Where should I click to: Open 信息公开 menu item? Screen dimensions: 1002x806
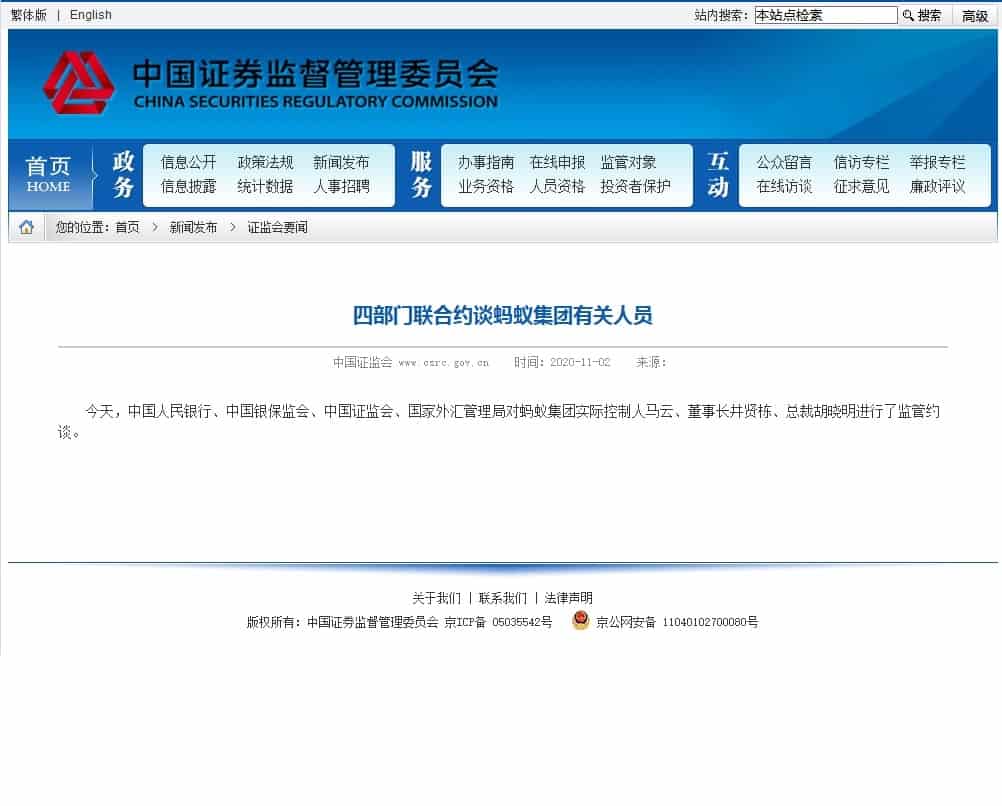tap(189, 162)
